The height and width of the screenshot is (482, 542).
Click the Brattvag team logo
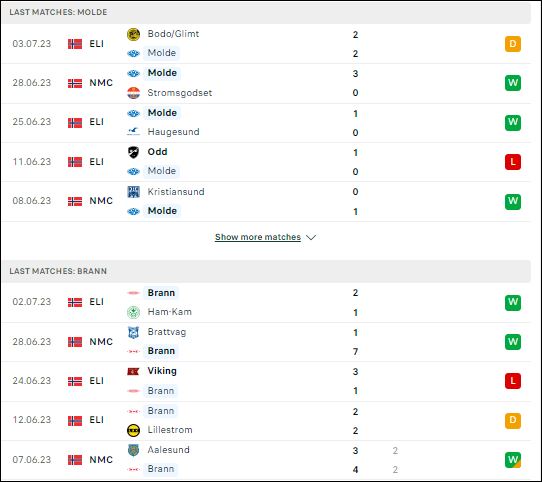click(133, 332)
